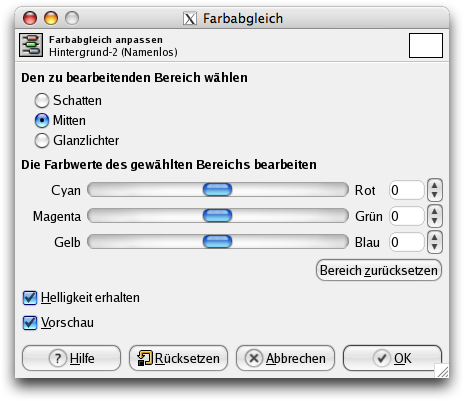Toggle the Vorschau checkbox
The width and height of the screenshot is (464, 401).
point(30,323)
